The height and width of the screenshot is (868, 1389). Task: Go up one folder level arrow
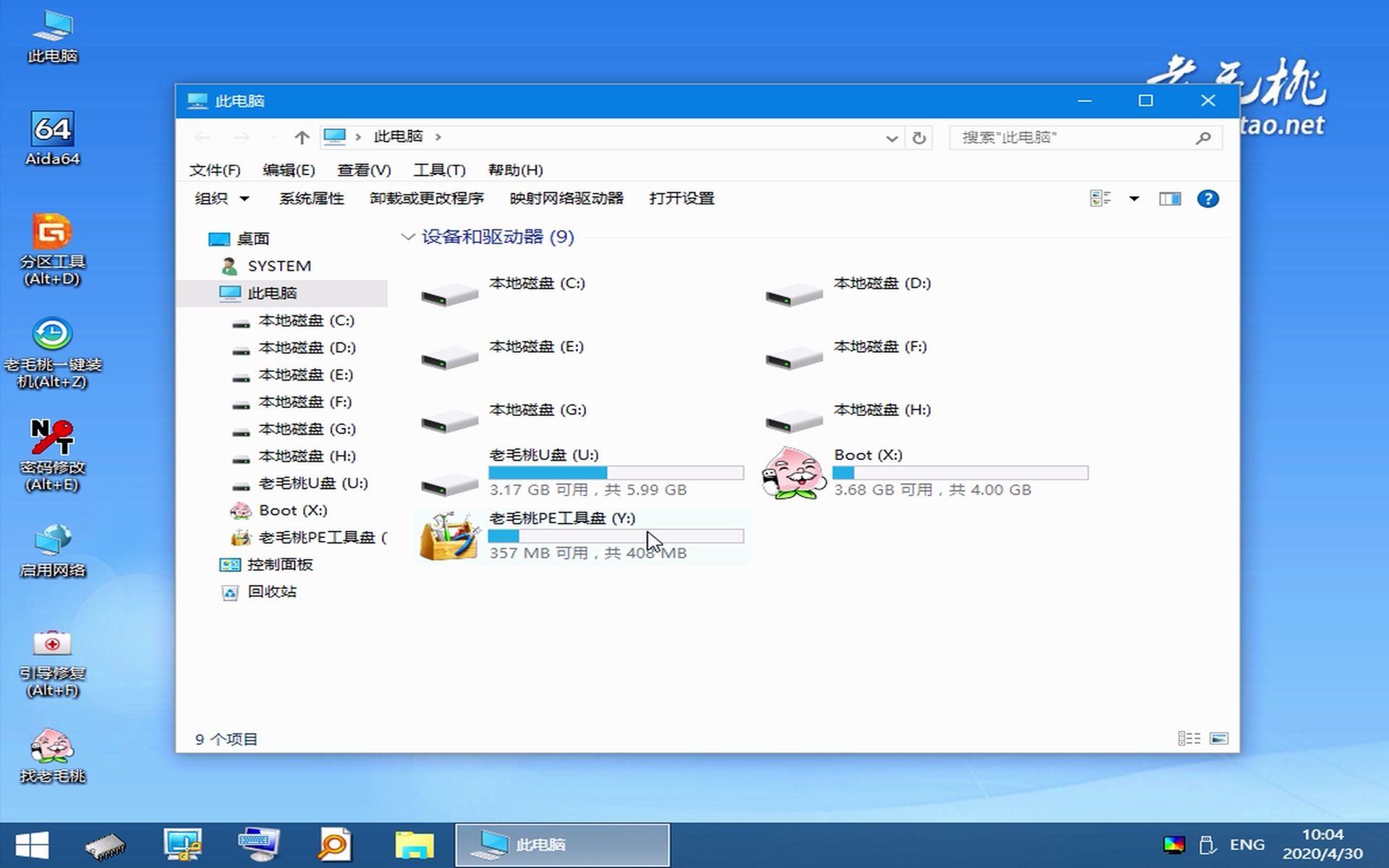(302, 137)
